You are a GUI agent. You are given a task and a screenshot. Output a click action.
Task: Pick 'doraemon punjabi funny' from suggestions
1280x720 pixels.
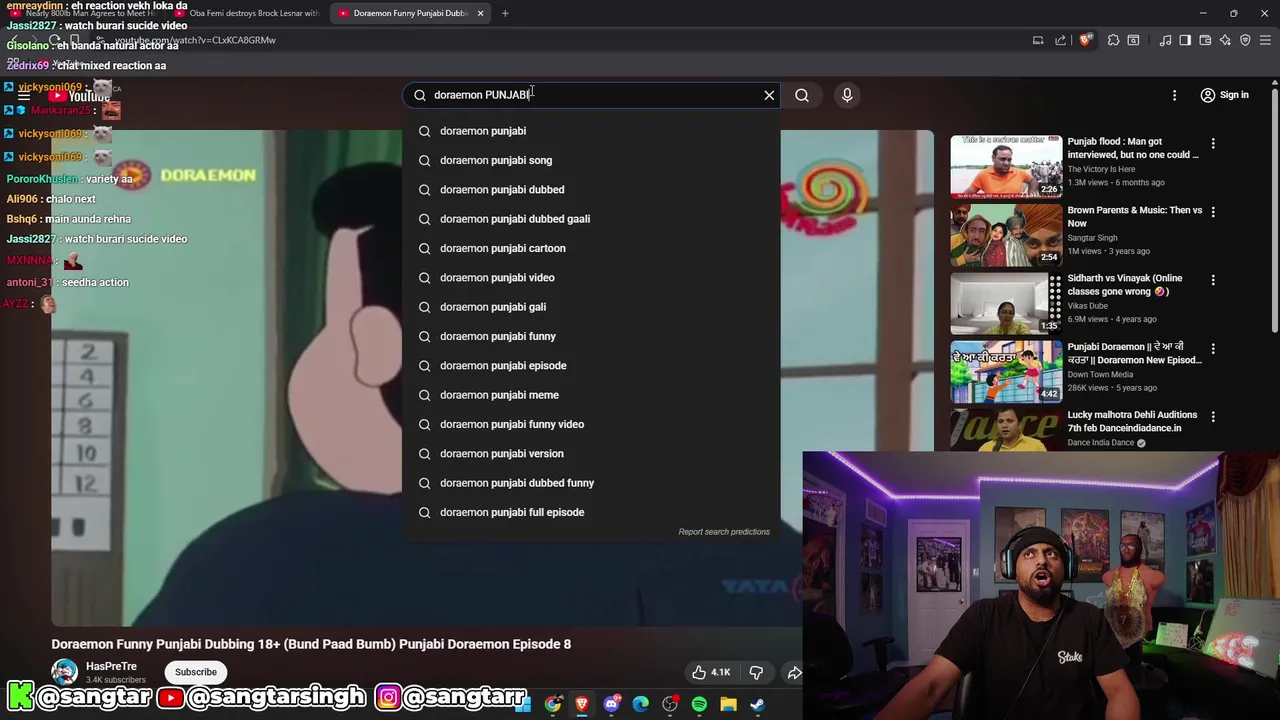coord(591,336)
